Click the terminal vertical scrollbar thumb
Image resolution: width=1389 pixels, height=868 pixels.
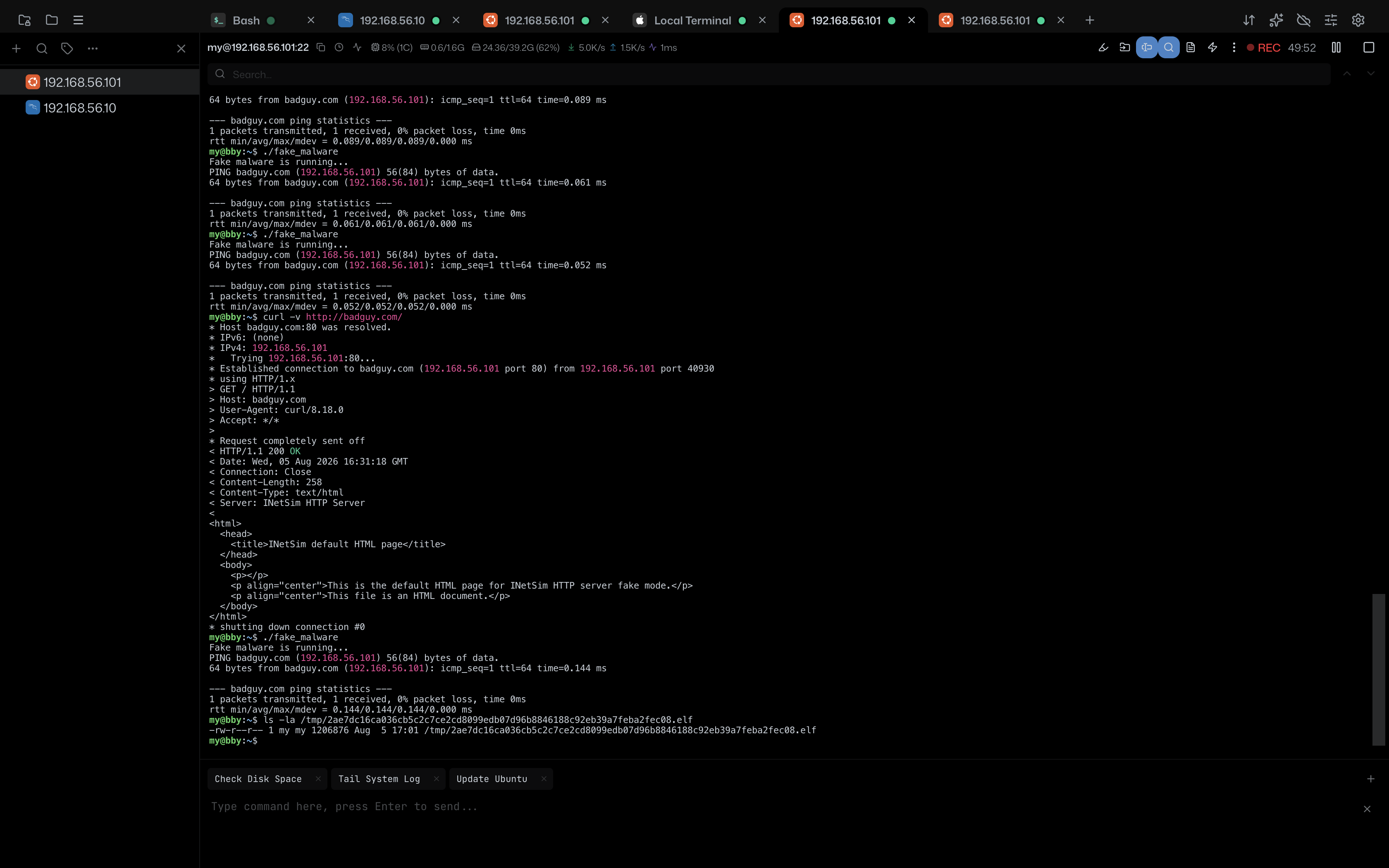pyautogui.click(x=1379, y=669)
